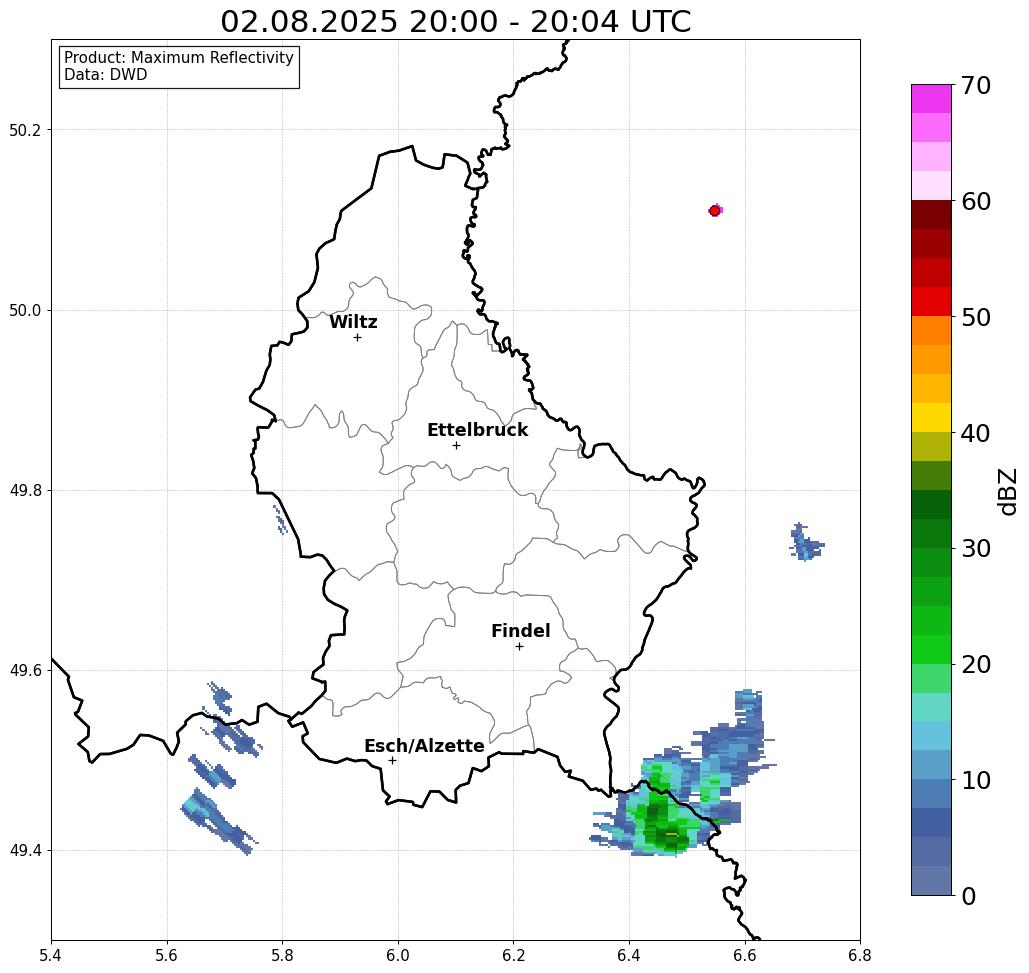The width and height of the screenshot is (1029, 973).
Task: Click the colorbar label '60'
Action: click(x=975, y=201)
